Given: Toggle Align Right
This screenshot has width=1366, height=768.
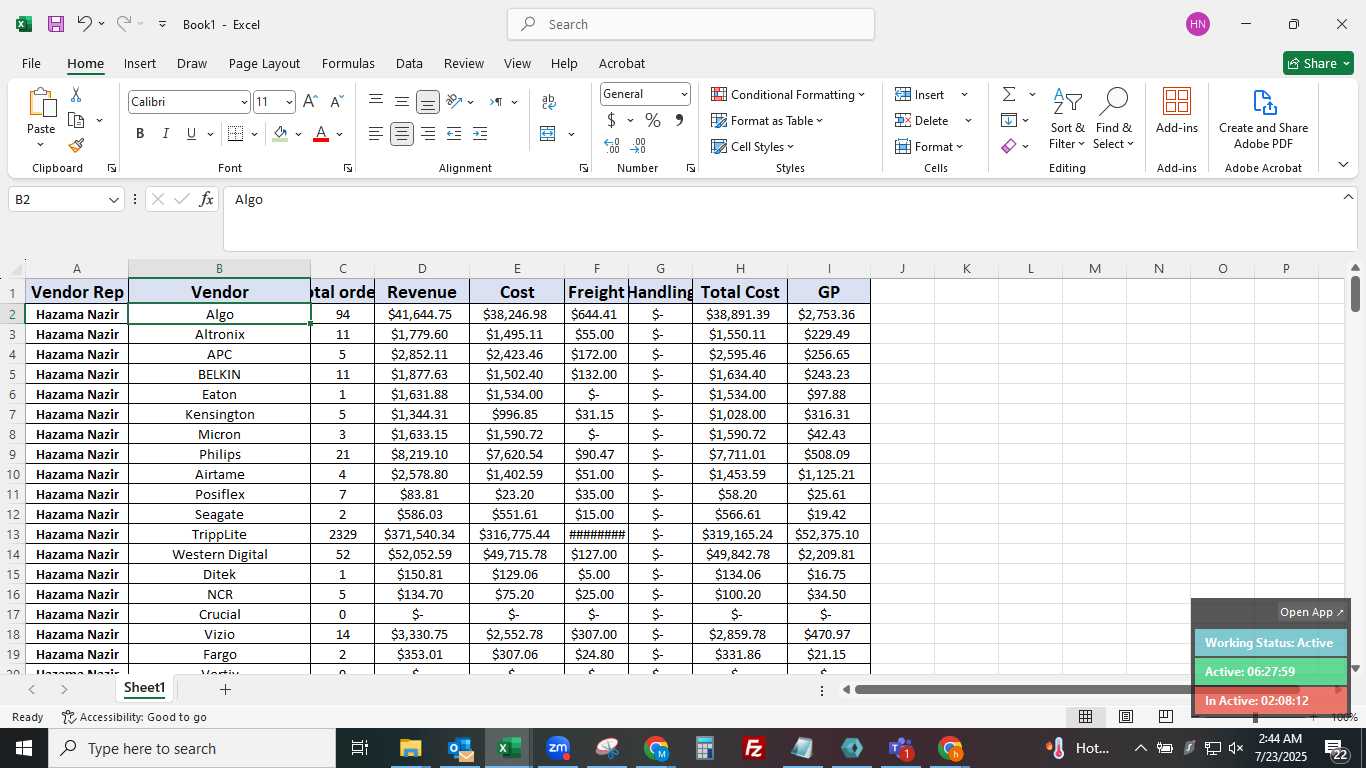Looking at the screenshot, I should [428, 134].
